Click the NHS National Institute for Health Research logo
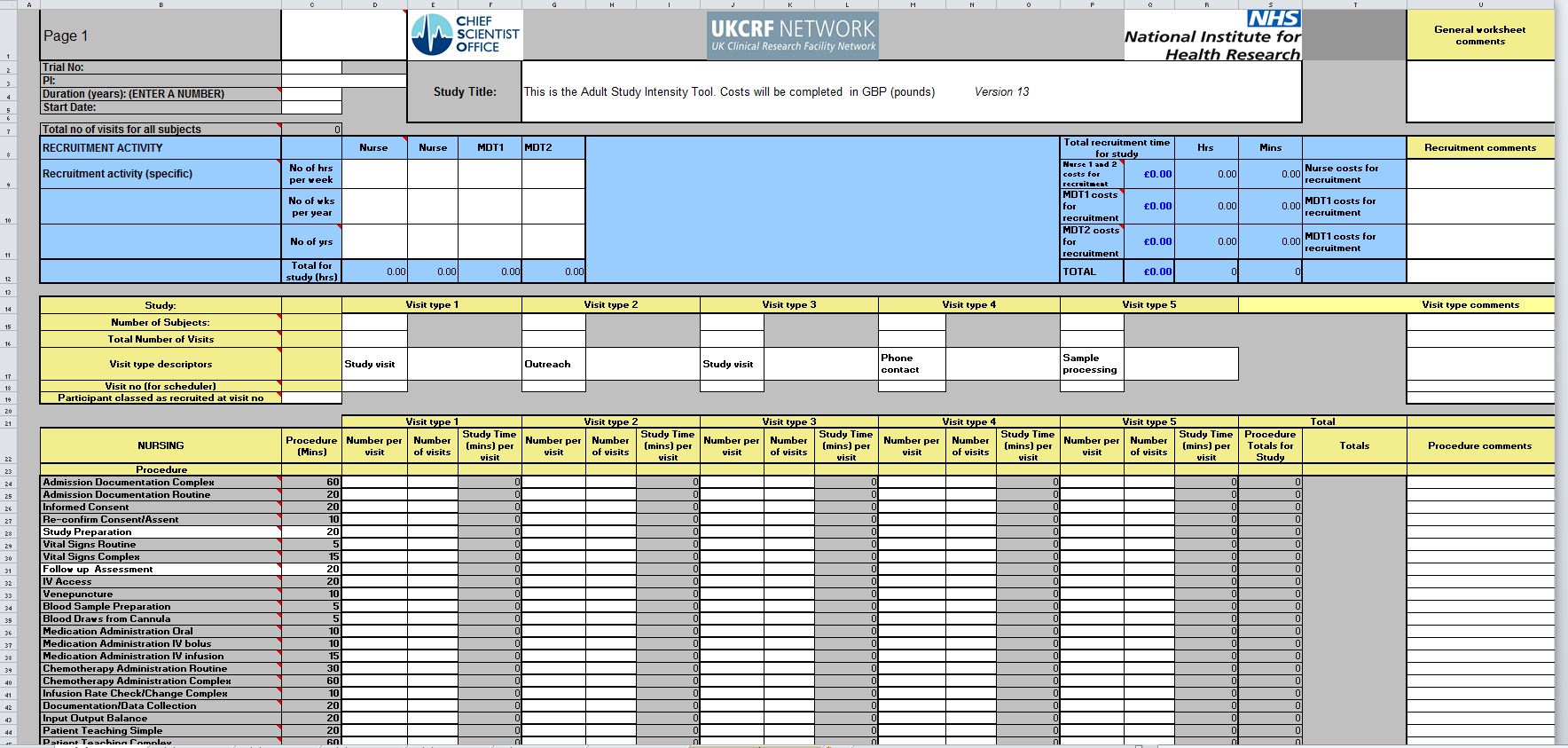Viewport: 1568px width, 748px height. 1212,35
